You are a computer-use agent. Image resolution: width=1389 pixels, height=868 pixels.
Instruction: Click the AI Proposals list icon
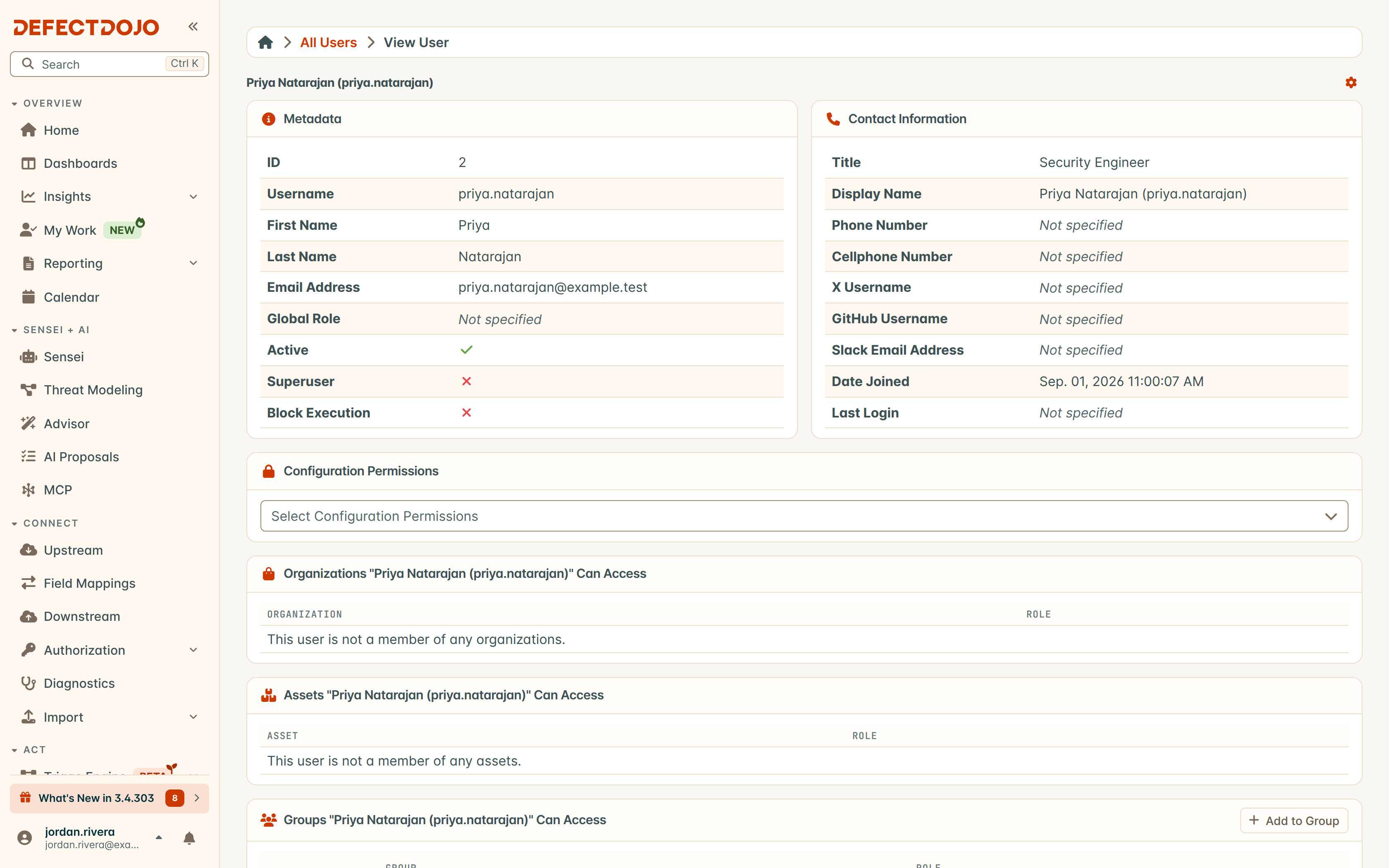[28, 456]
